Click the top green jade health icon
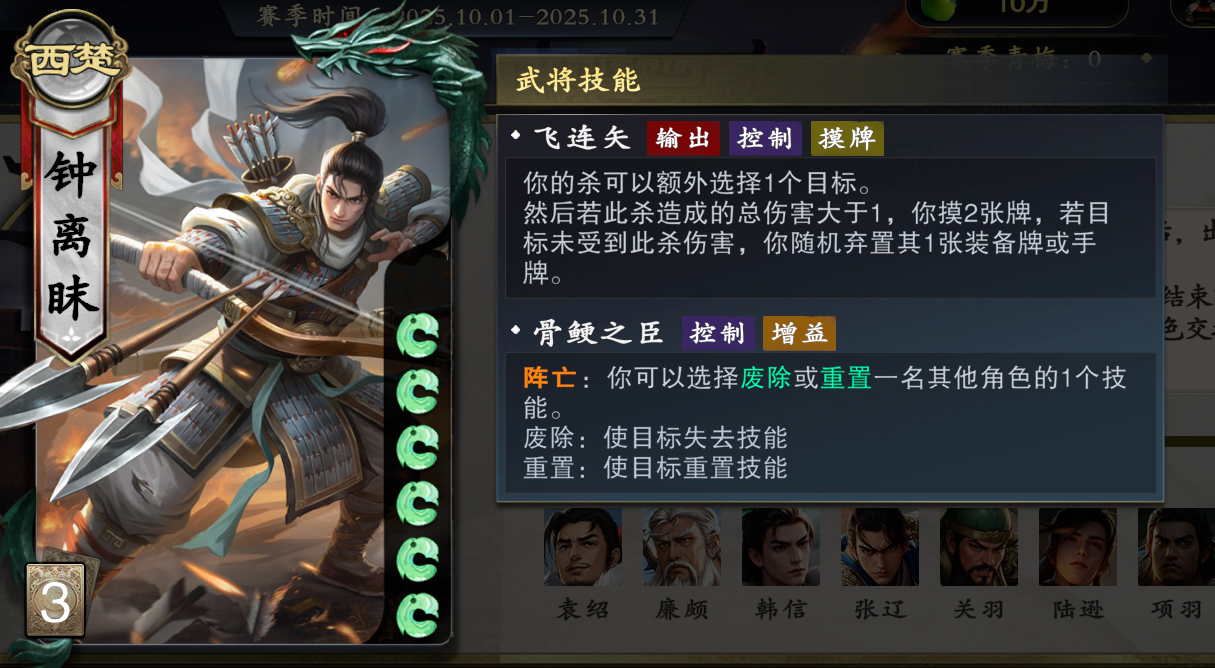The image size is (1215, 668). pyautogui.click(x=417, y=335)
